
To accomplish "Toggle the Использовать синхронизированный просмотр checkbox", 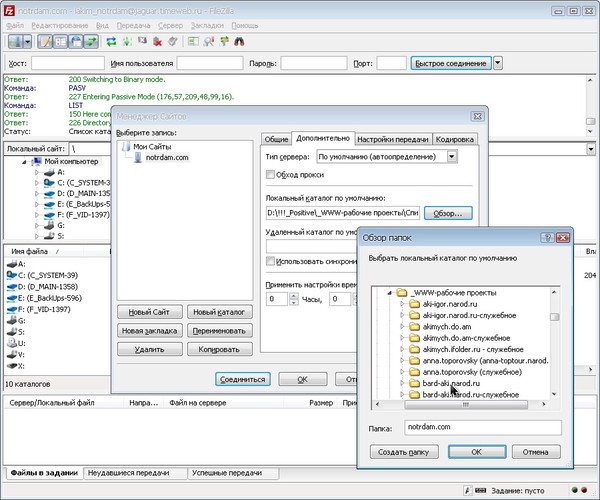I will (270, 261).
